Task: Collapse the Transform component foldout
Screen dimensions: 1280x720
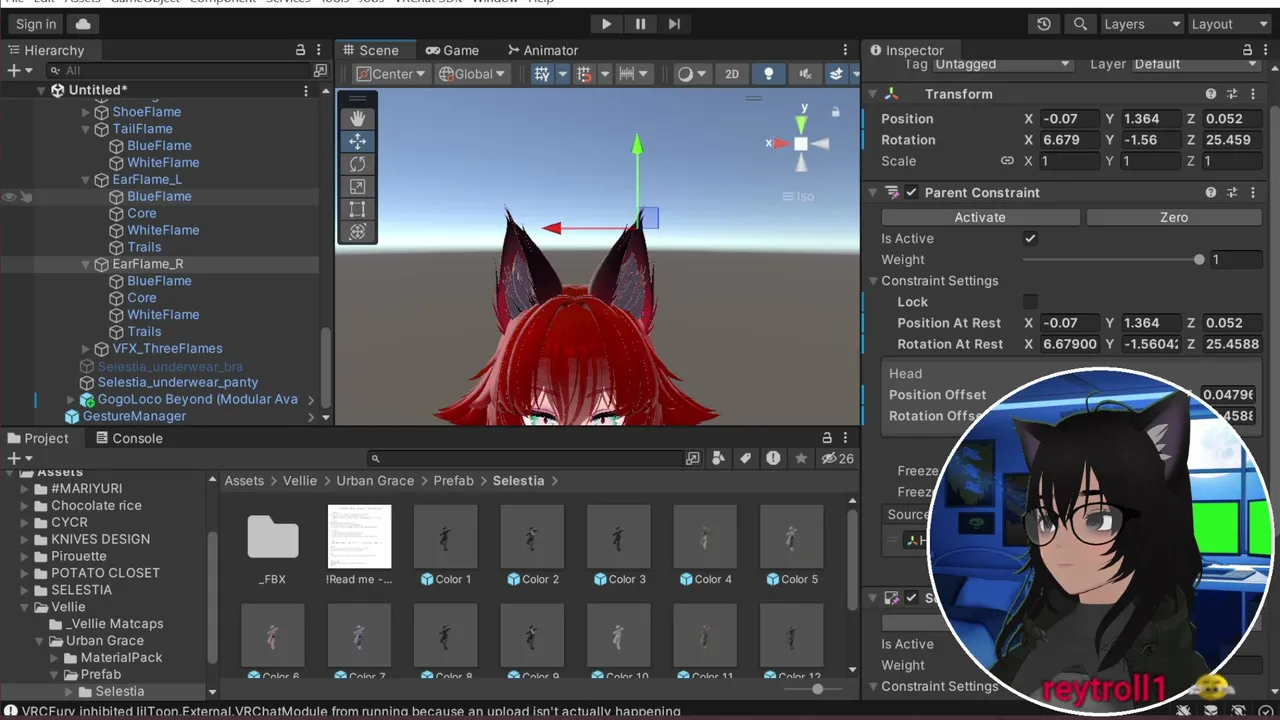Action: tap(872, 94)
